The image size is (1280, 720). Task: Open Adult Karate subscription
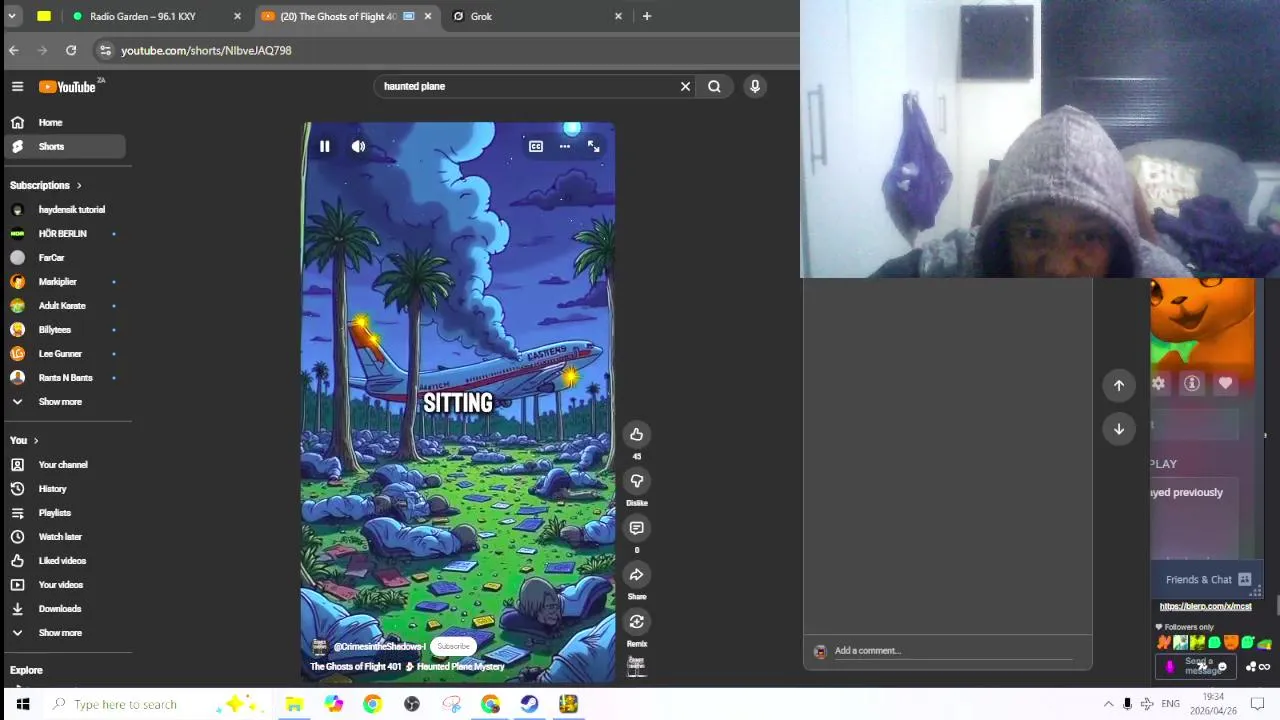(x=63, y=306)
